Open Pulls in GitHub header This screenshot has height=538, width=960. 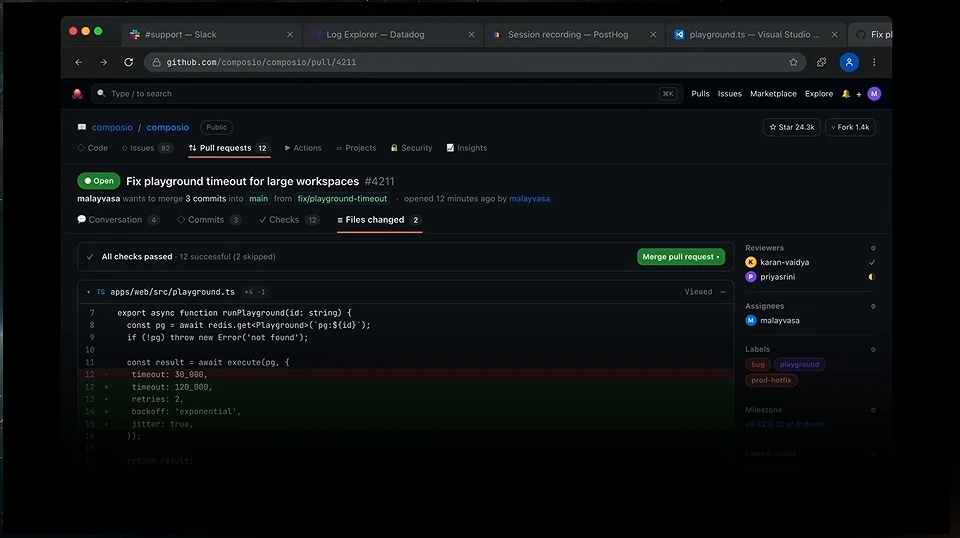700,94
